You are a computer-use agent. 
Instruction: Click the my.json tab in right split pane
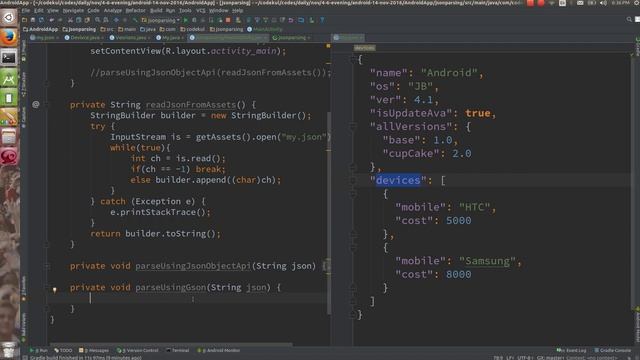[x=348, y=38]
